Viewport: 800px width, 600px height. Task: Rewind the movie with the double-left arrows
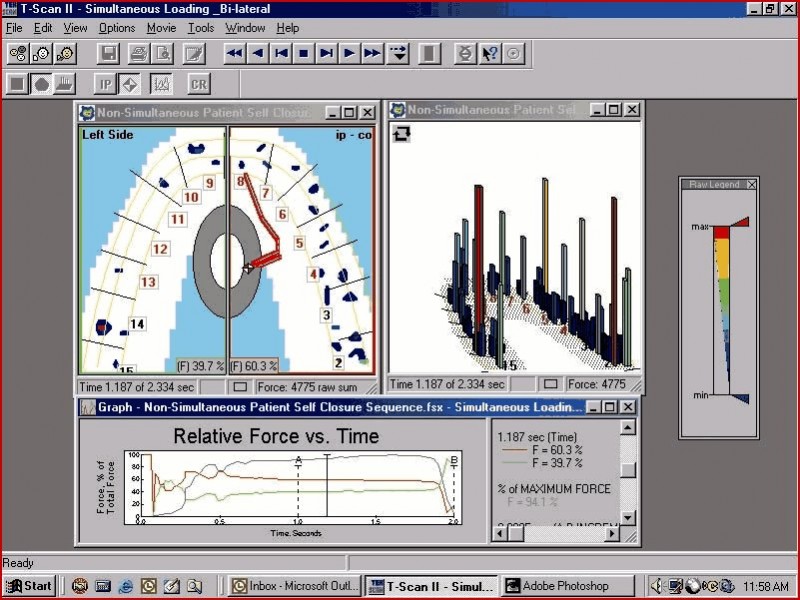[235, 53]
